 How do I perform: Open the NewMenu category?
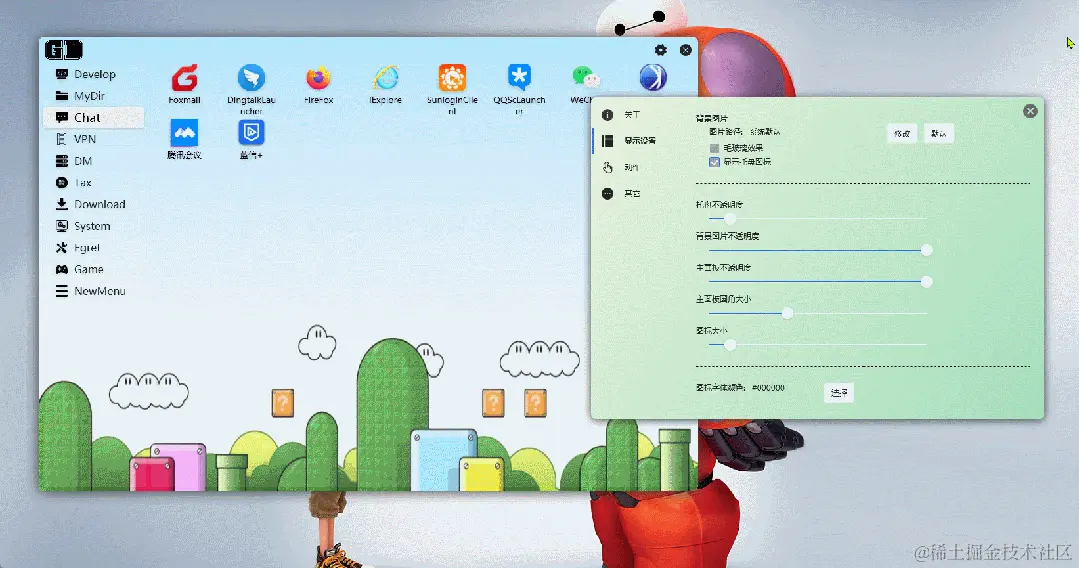94,291
